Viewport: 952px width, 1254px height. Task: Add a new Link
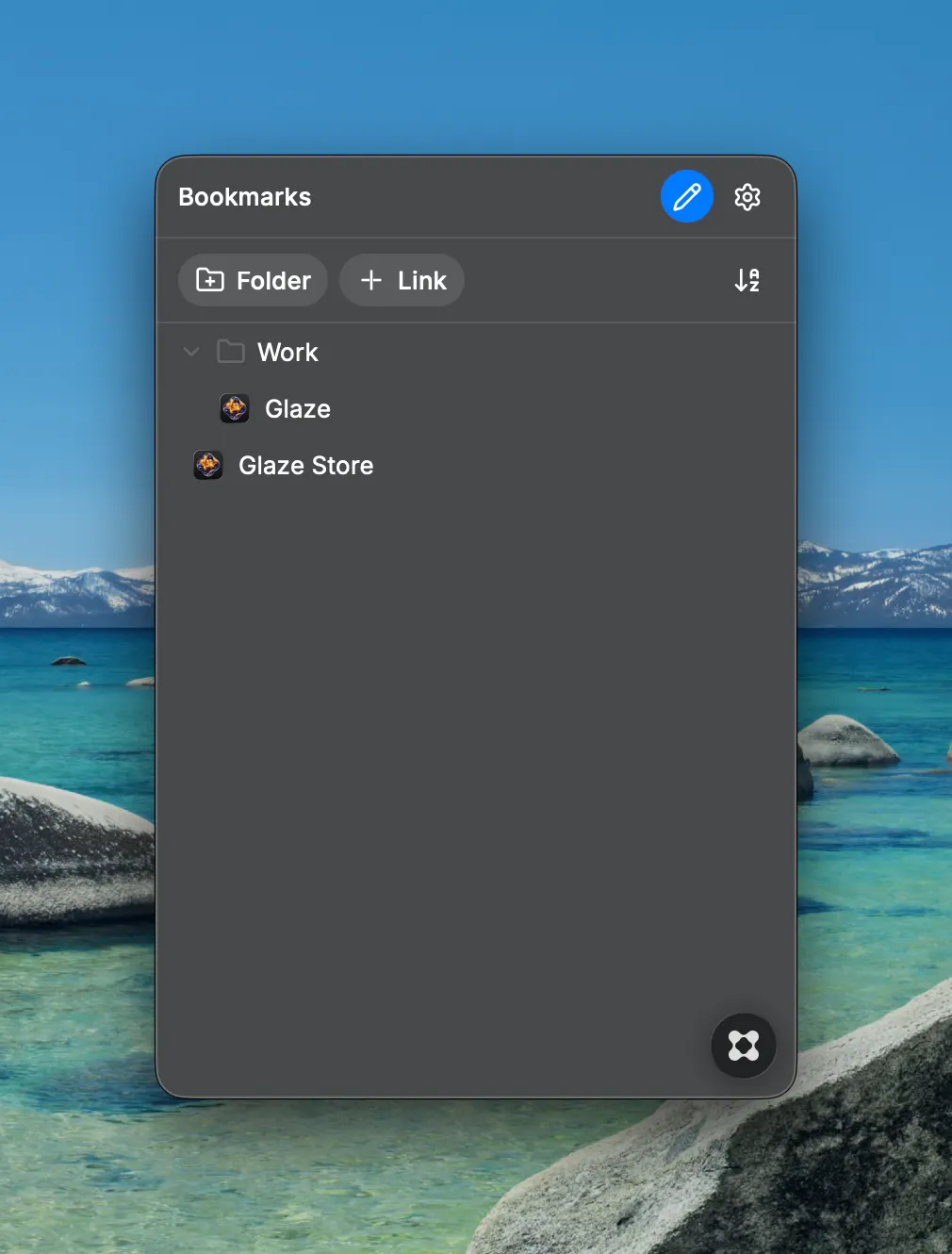tap(402, 280)
